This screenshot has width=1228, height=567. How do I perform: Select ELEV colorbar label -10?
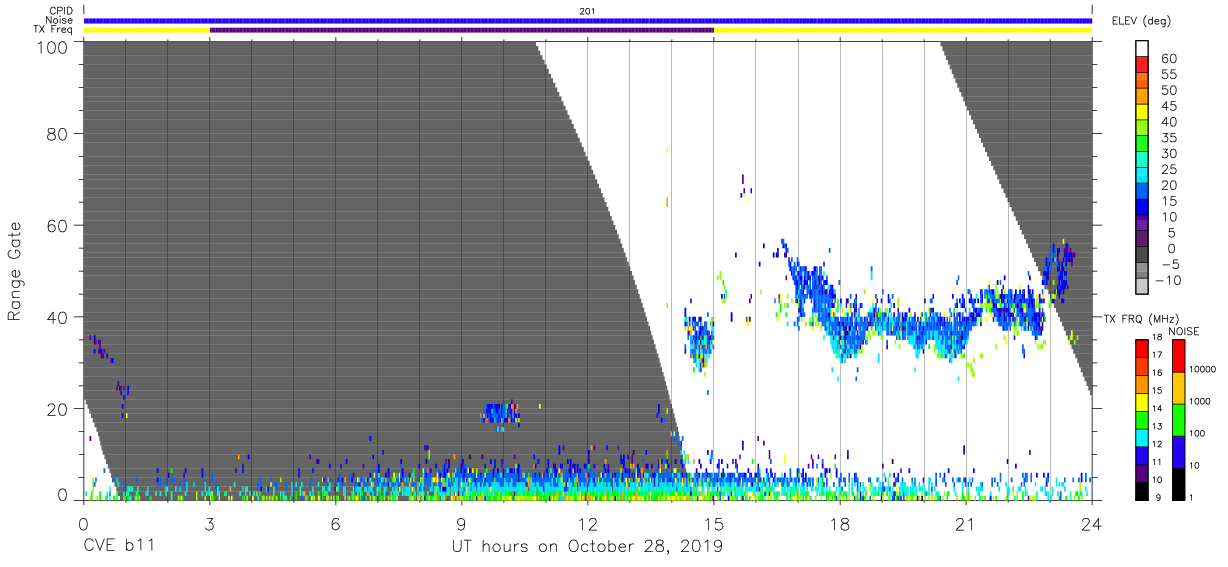pos(1166,280)
